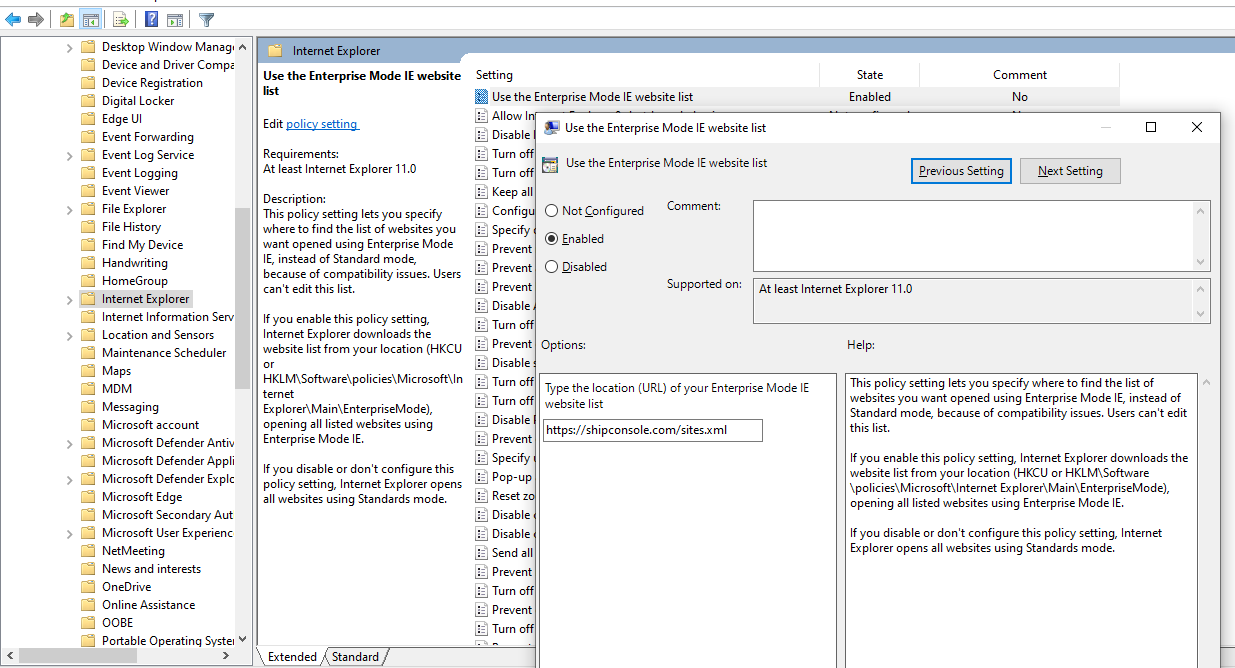
Task: Click the folder icon next to Edge UI
Action: click(x=88, y=119)
